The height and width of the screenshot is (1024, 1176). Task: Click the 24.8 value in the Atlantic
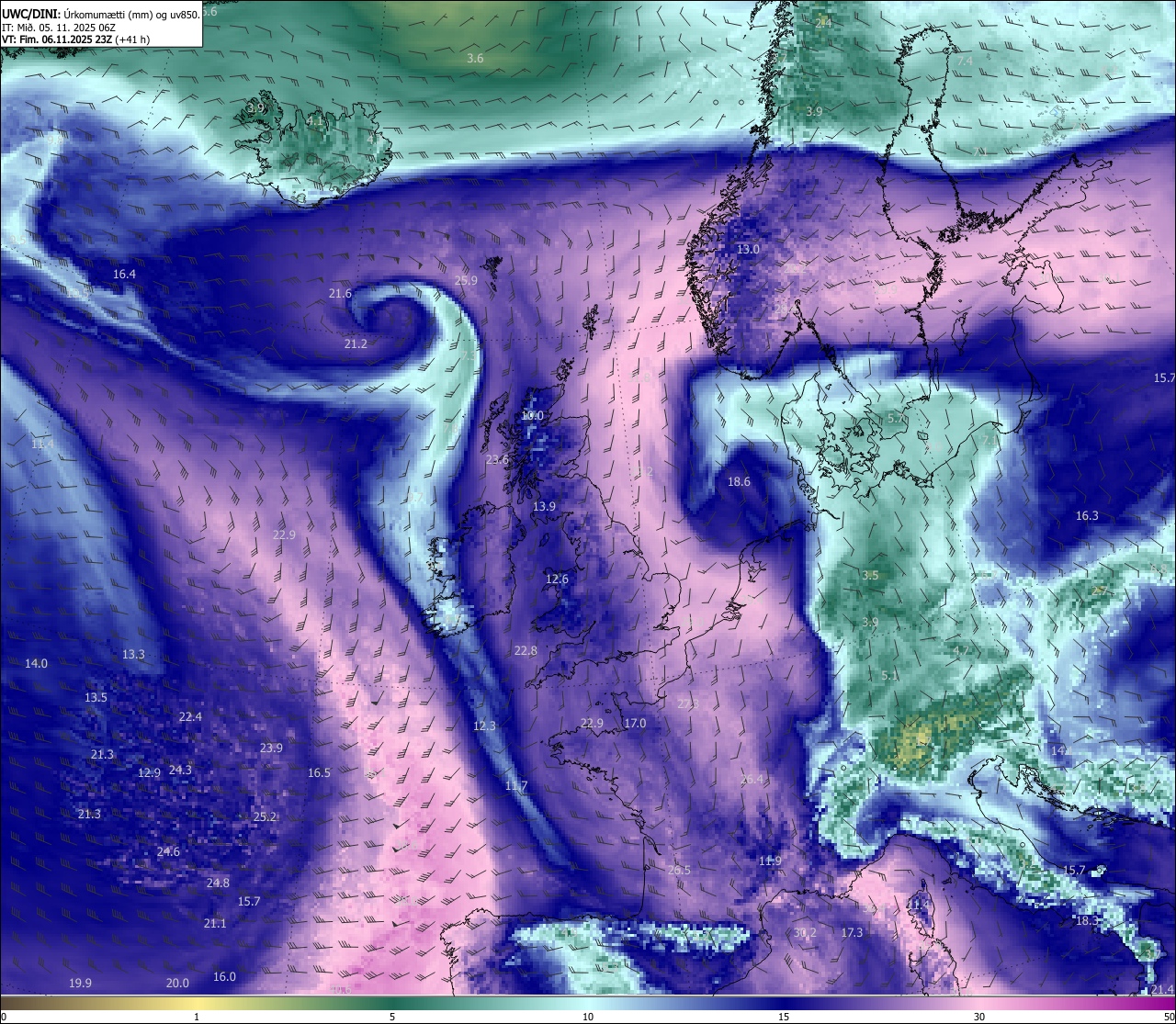pos(218,883)
